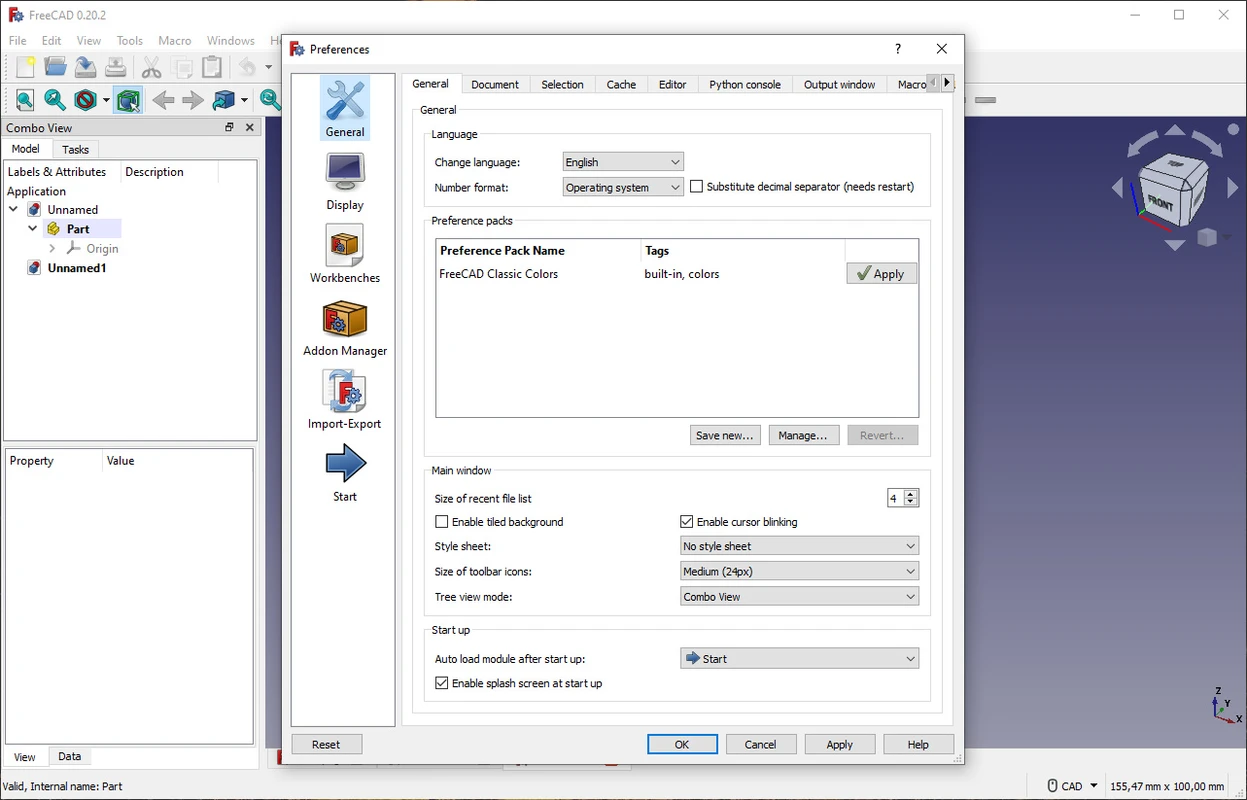Image resolution: width=1247 pixels, height=800 pixels.
Task: Click the navigate Forward arrow icon
Action: [x=193, y=100]
